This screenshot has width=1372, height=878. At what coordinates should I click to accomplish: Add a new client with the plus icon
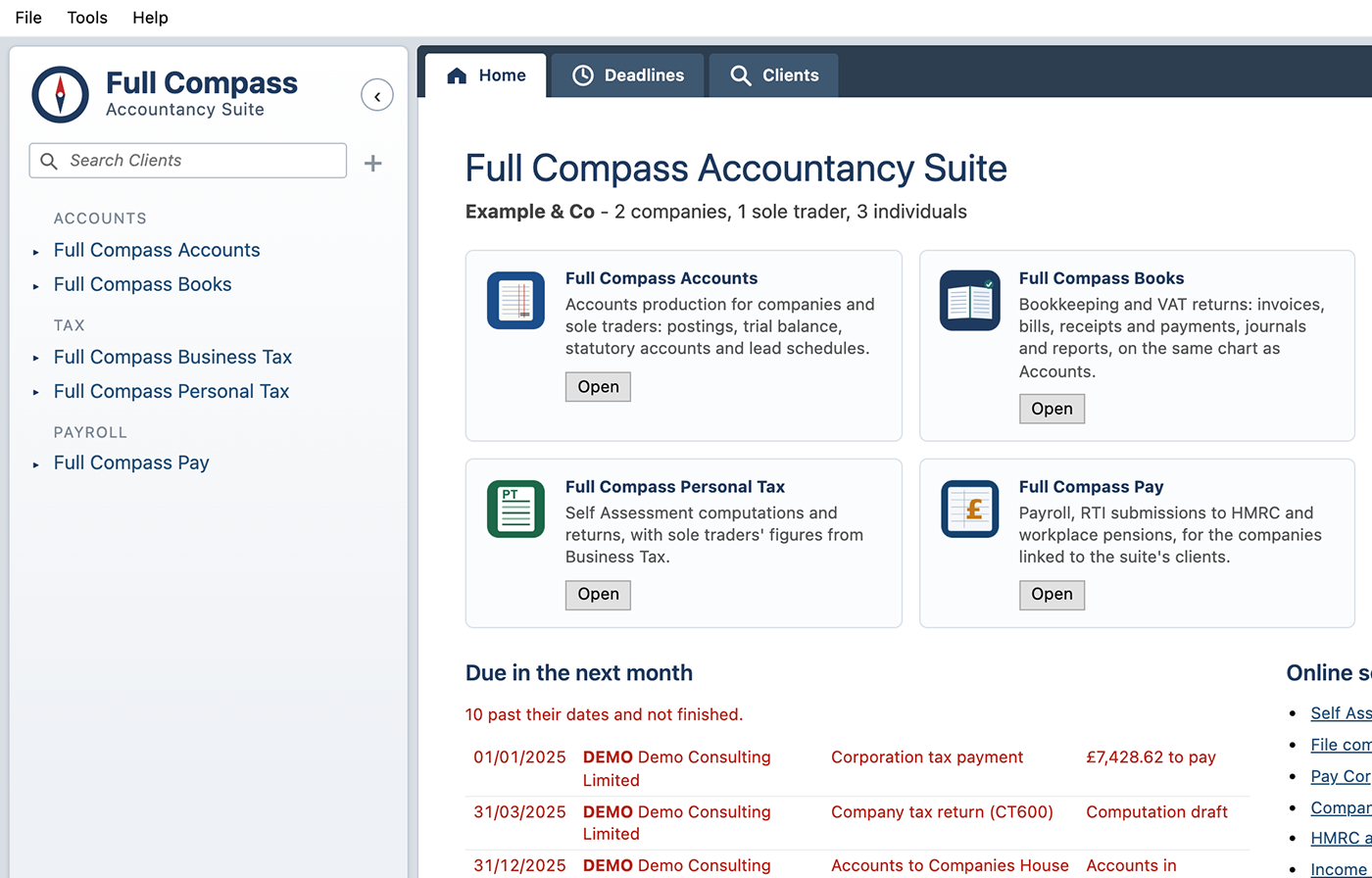pyautogui.click(x=373, y=163)
